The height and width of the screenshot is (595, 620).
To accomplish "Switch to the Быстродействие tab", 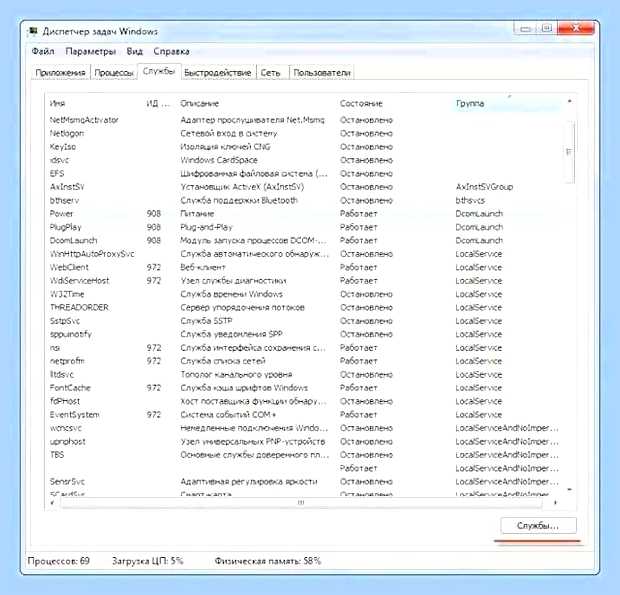I will pyautogui.click(x=217, y=73).
